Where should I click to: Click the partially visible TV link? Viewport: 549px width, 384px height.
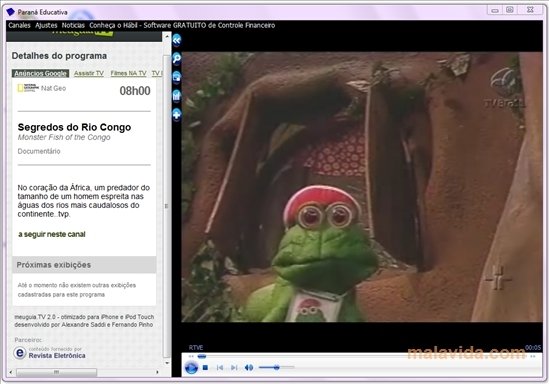click(157, 73)
